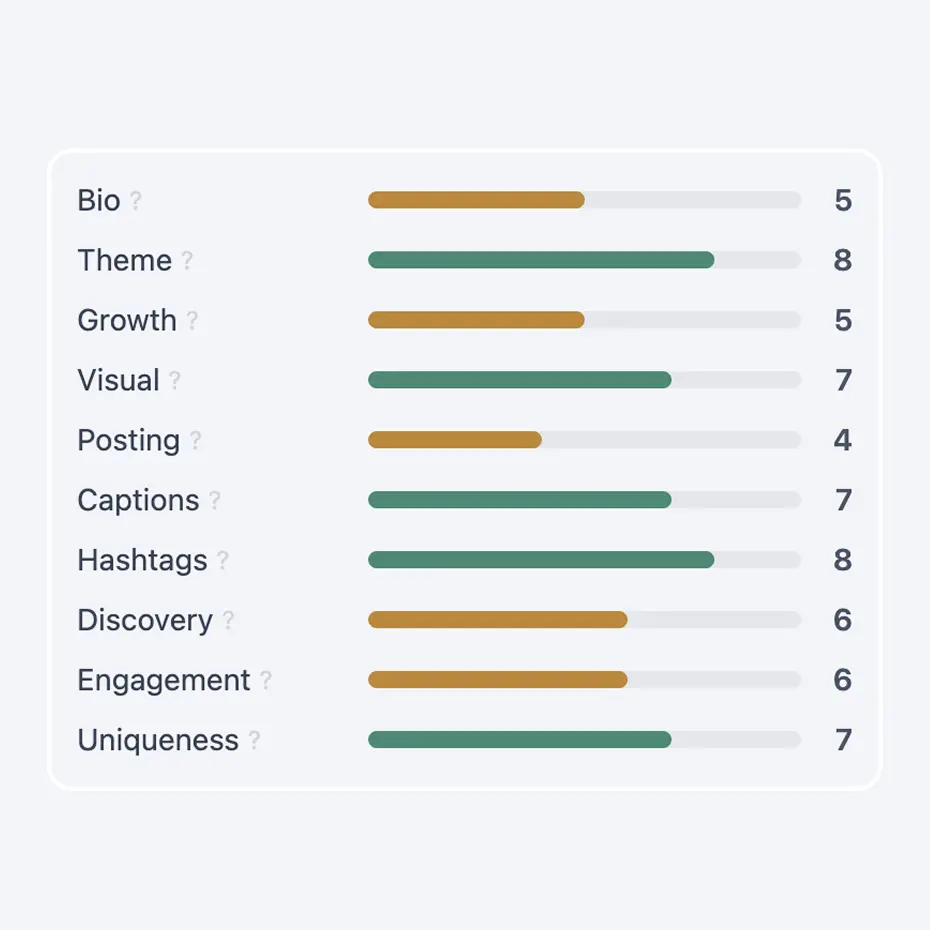Click the Theme question mark icon
This screenshot has height=930, width=930.
[x=186, y=262]
